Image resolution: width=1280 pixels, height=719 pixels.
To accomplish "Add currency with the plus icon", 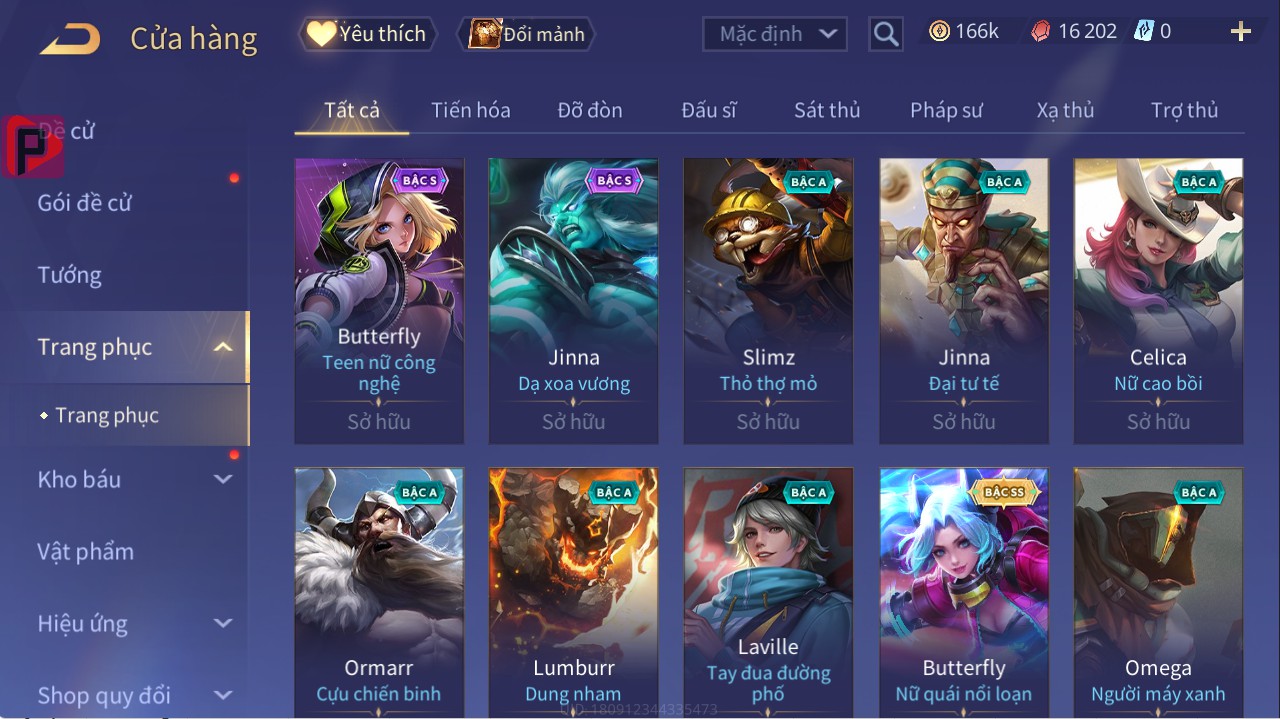I will pos(1241,32).
